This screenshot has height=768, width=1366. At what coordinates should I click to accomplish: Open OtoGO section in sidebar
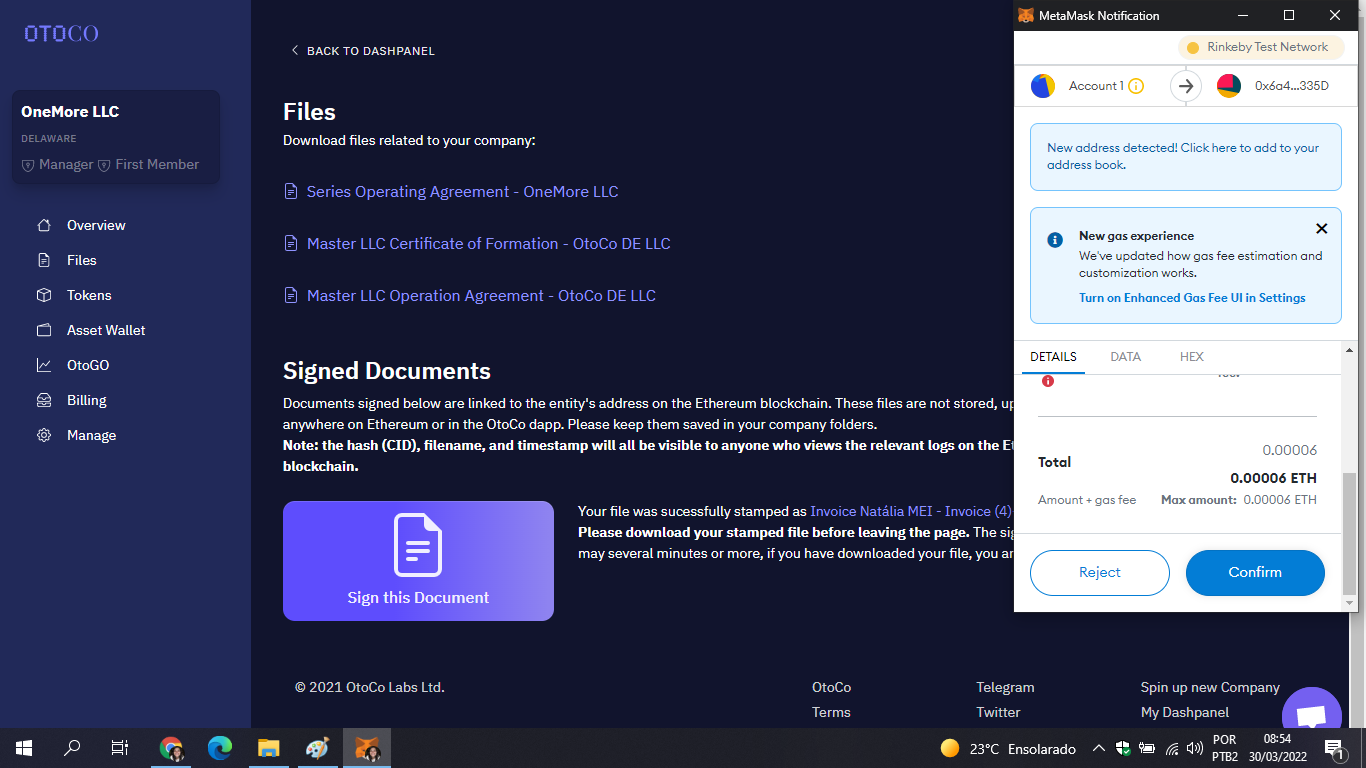tap(88, 365)
